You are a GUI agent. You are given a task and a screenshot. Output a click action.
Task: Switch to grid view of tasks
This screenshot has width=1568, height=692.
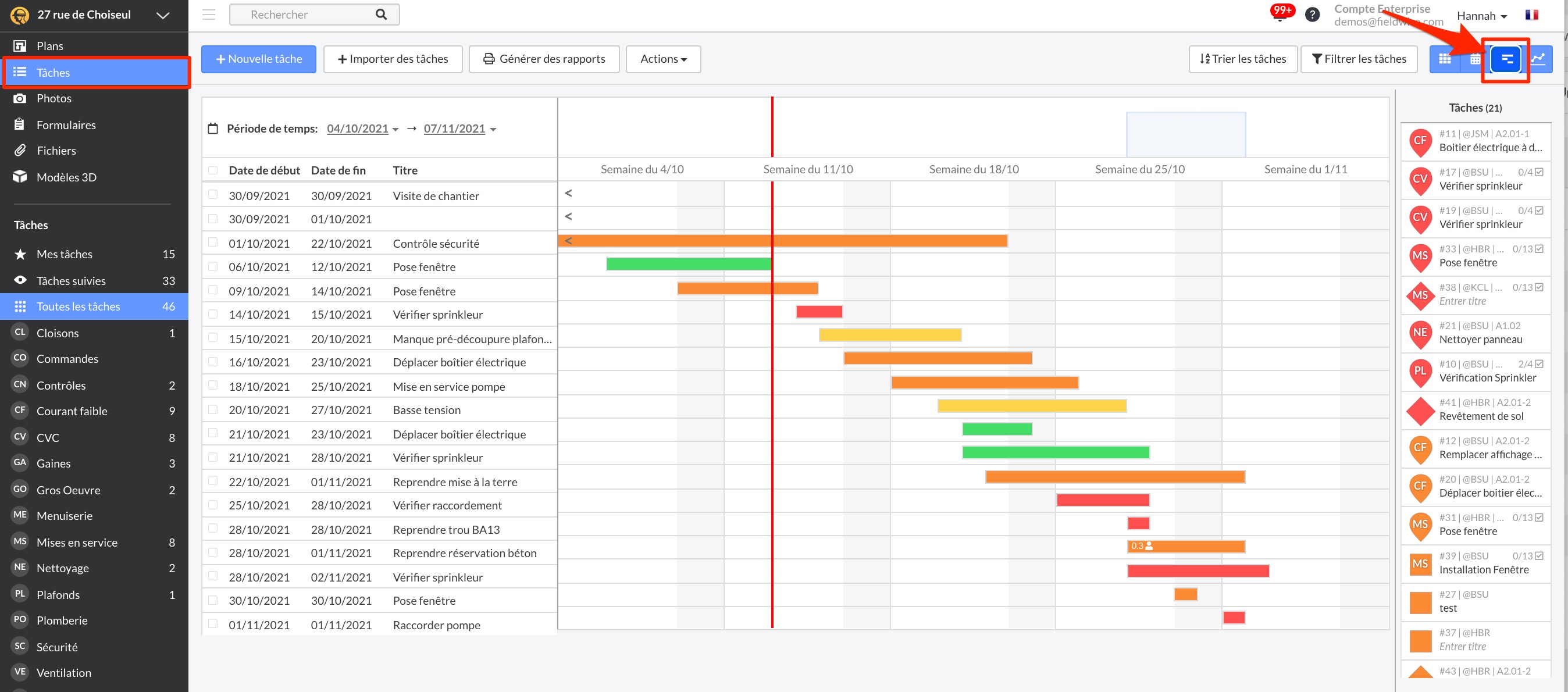click(1445, 59)
